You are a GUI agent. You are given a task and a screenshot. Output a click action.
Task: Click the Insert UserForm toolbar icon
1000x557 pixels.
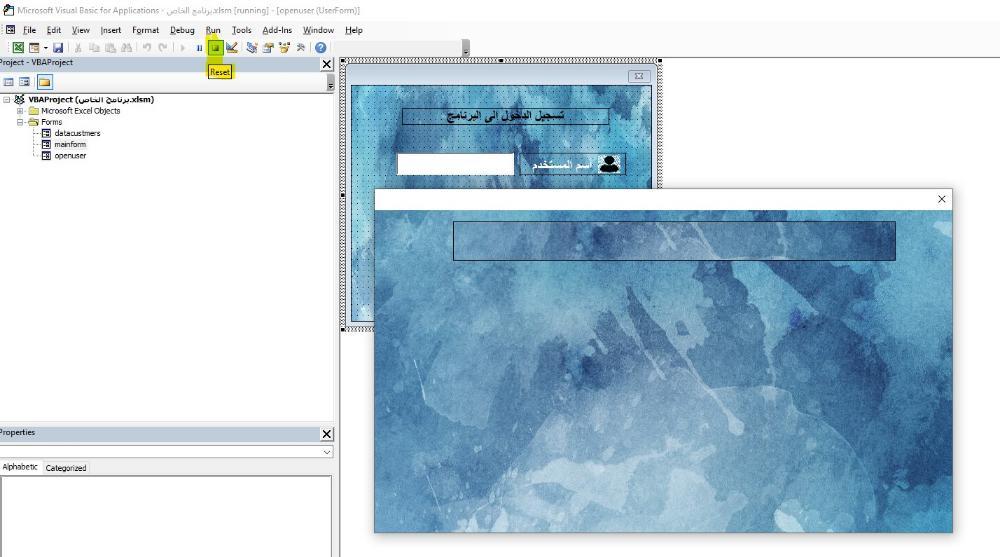(34, 48)
